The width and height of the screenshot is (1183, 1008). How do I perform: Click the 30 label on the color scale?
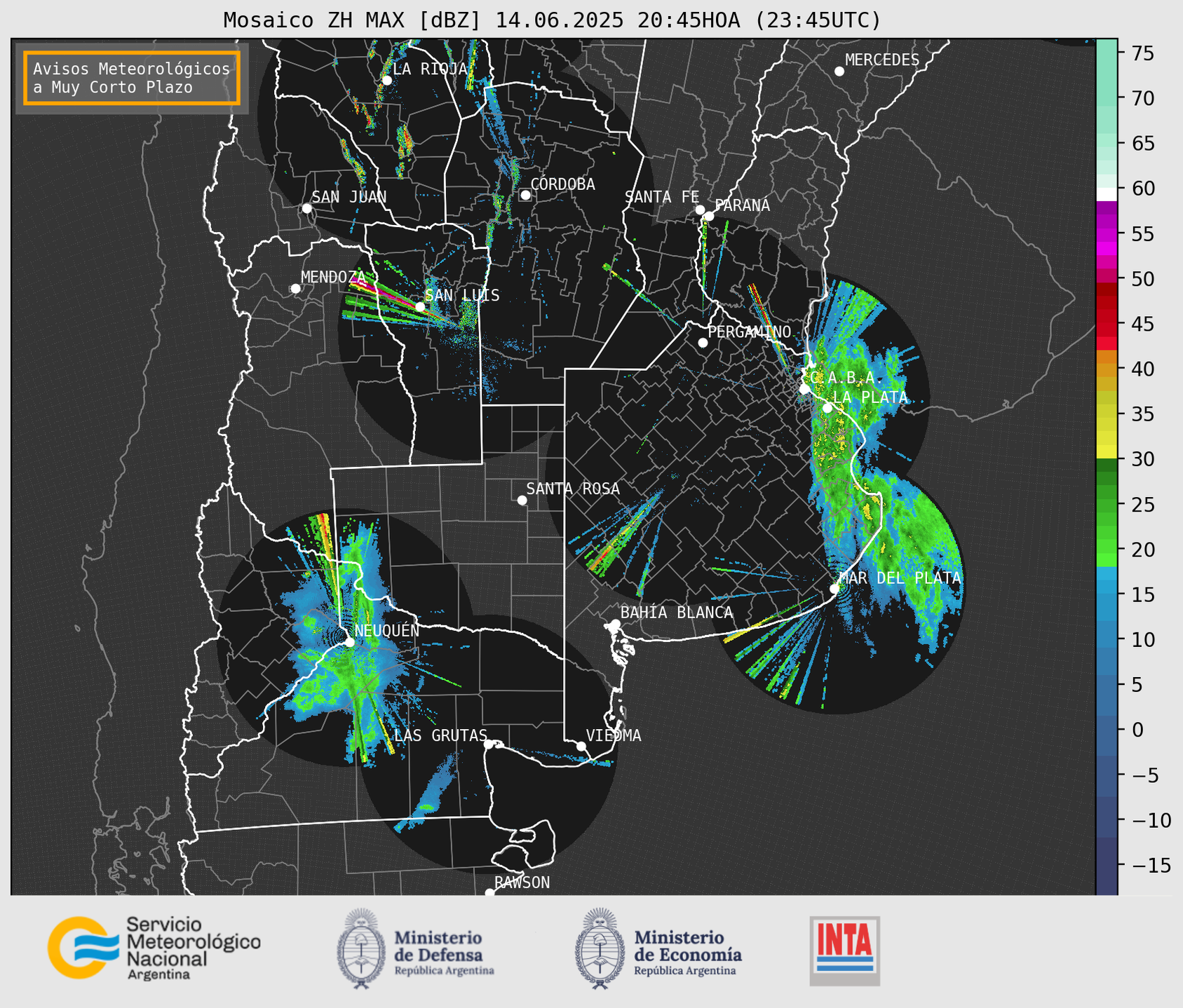pos(1142,459)
